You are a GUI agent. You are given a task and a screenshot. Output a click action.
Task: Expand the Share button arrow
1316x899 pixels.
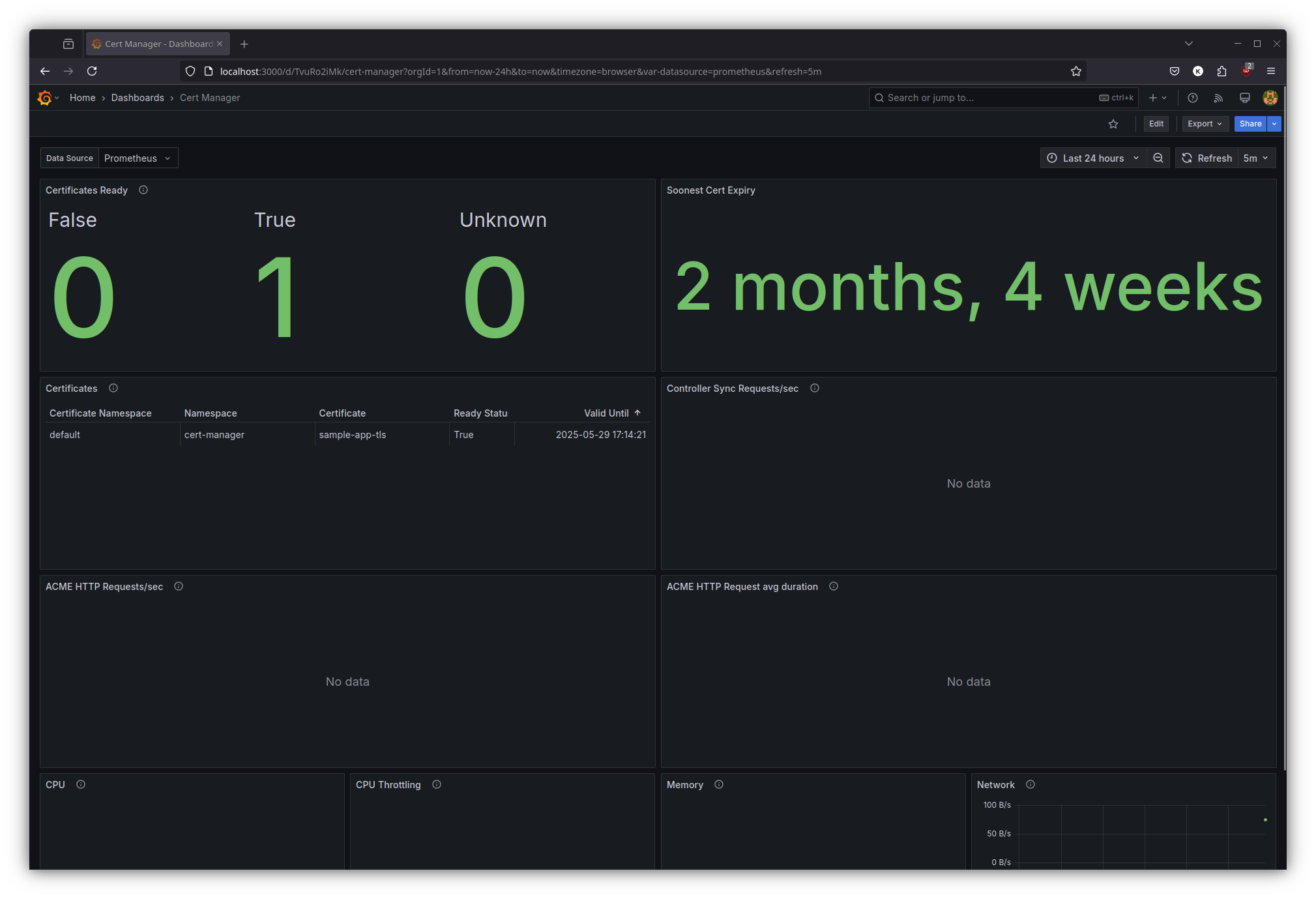(1274, 124)
